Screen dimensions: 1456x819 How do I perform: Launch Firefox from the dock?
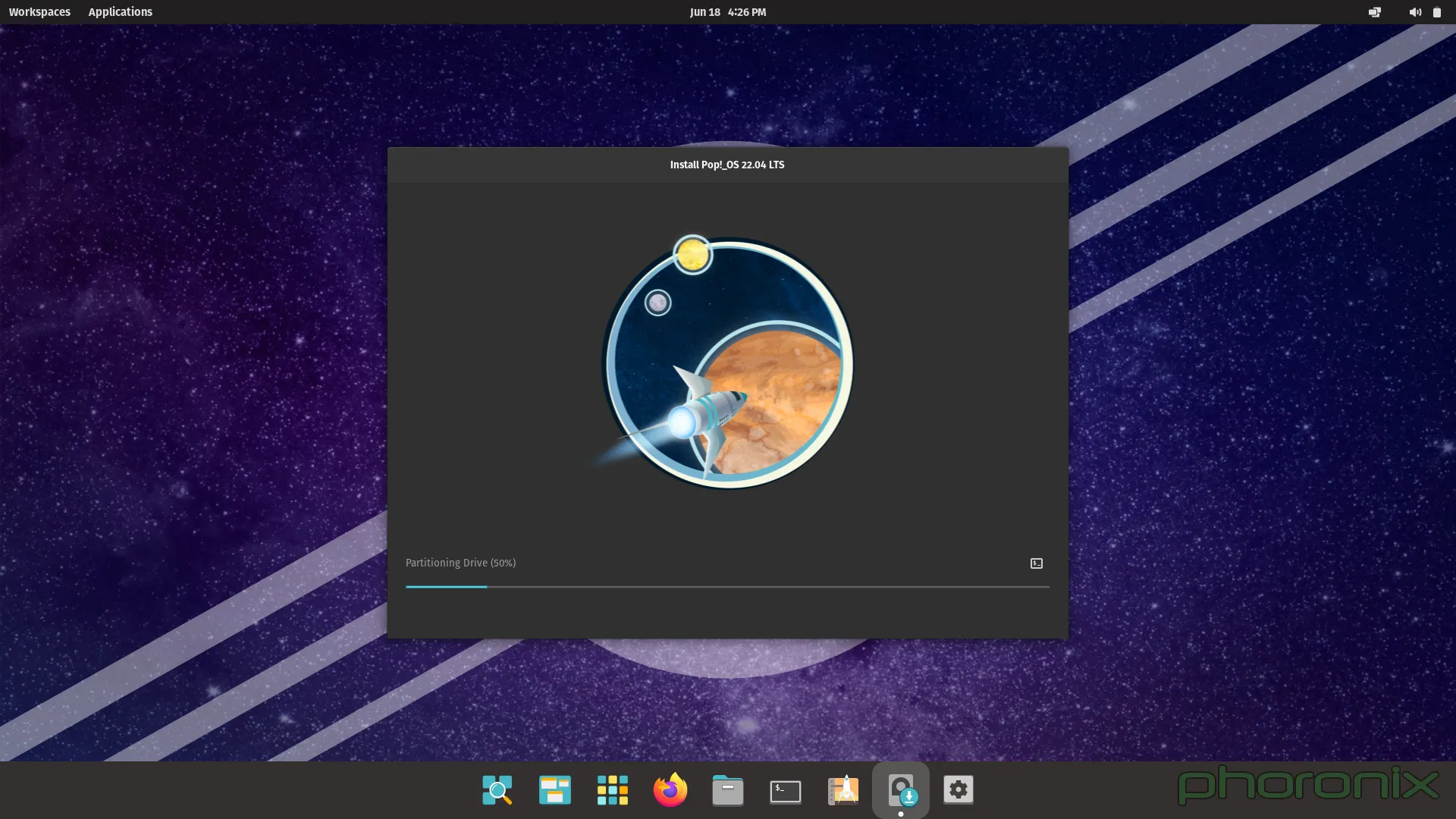tap(670, 790)
